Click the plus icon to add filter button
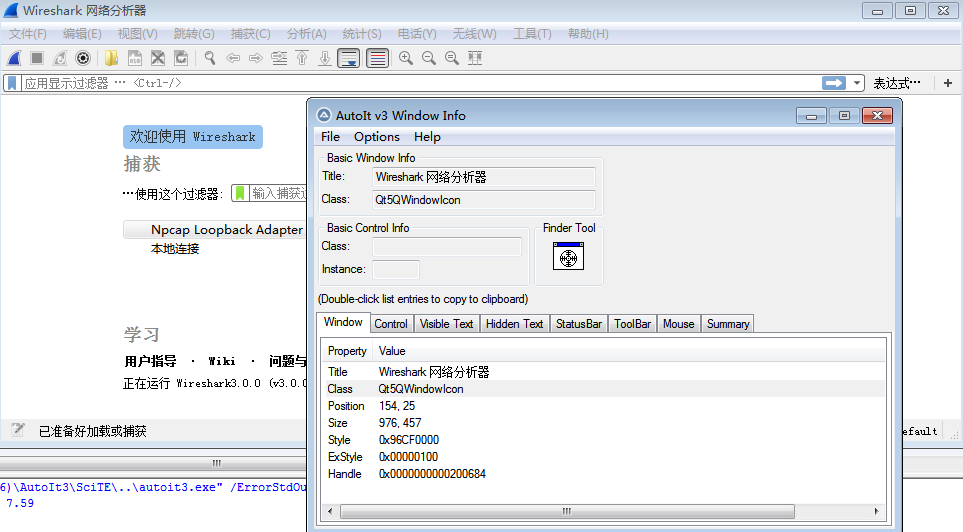The width and height of the screenshot is (963, 532). [x=948, y=83]
